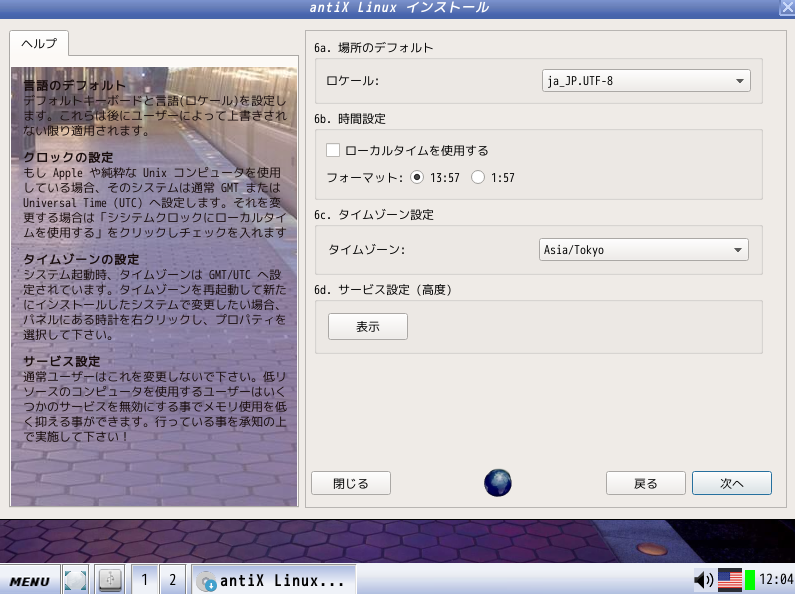The image size is (795, 594).
Task: Click the フォーマット: label
Action: coord(365,178)
